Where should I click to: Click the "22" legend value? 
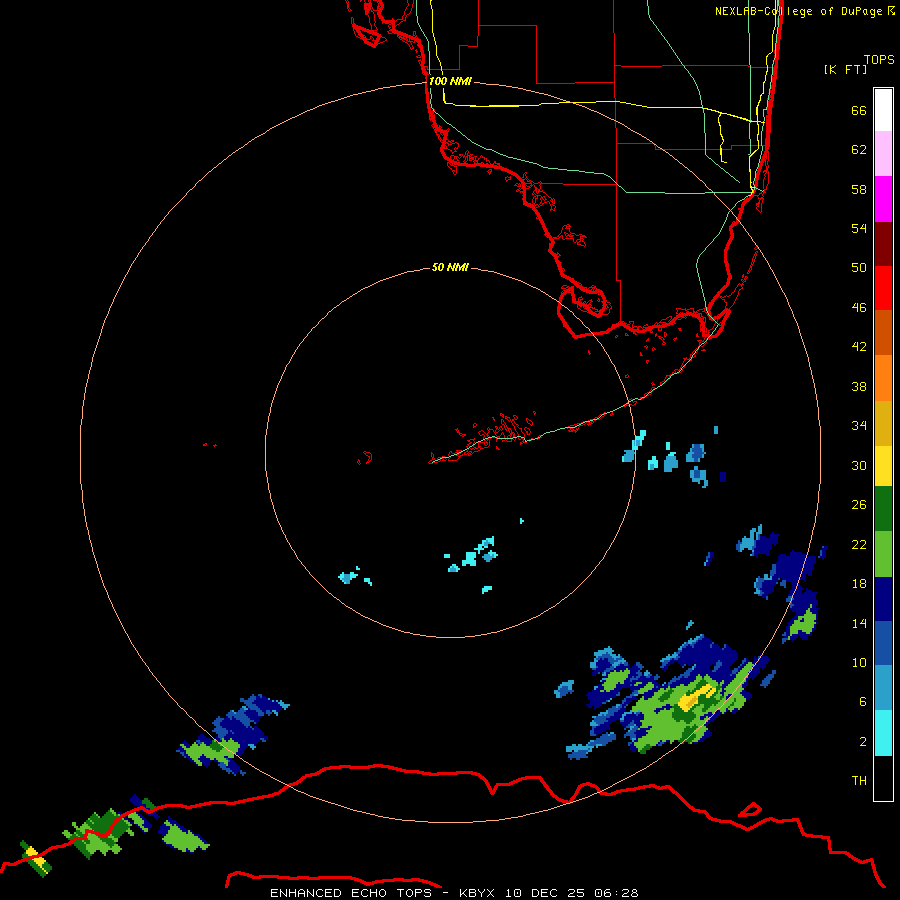[x=859, y=544]
